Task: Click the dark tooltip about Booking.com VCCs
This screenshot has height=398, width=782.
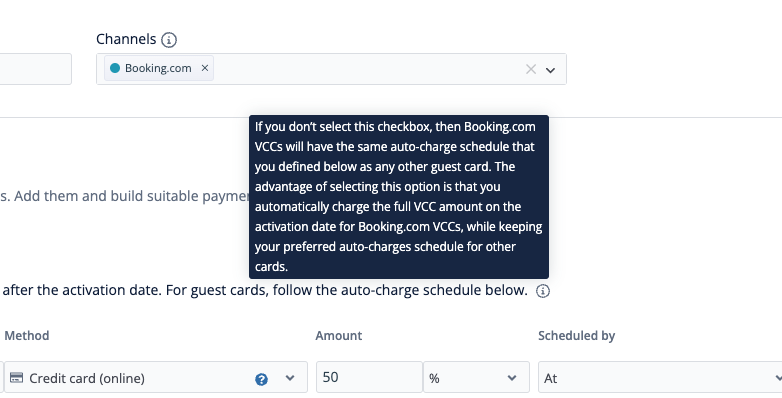Action: coord(398,197)
